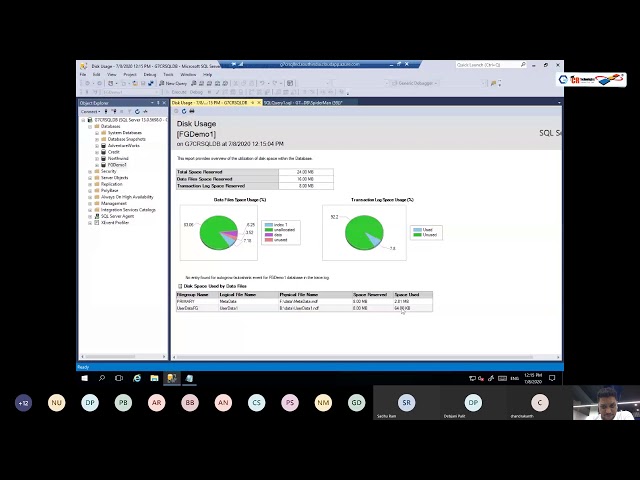Click the connect plug icon in Object Explorer

pos(106,111)
